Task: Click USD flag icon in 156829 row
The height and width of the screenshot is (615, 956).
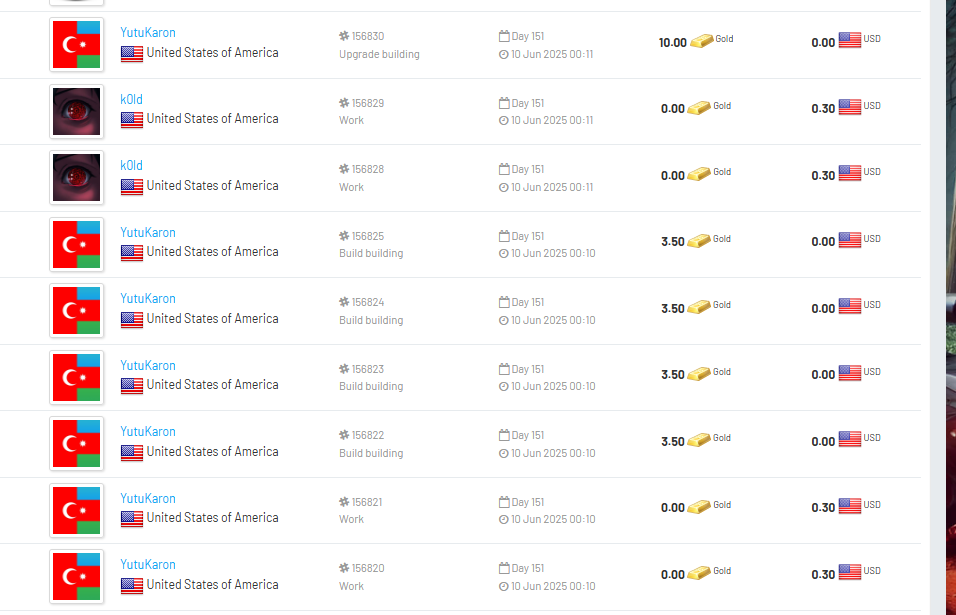Action: click(x=850, y=107)
